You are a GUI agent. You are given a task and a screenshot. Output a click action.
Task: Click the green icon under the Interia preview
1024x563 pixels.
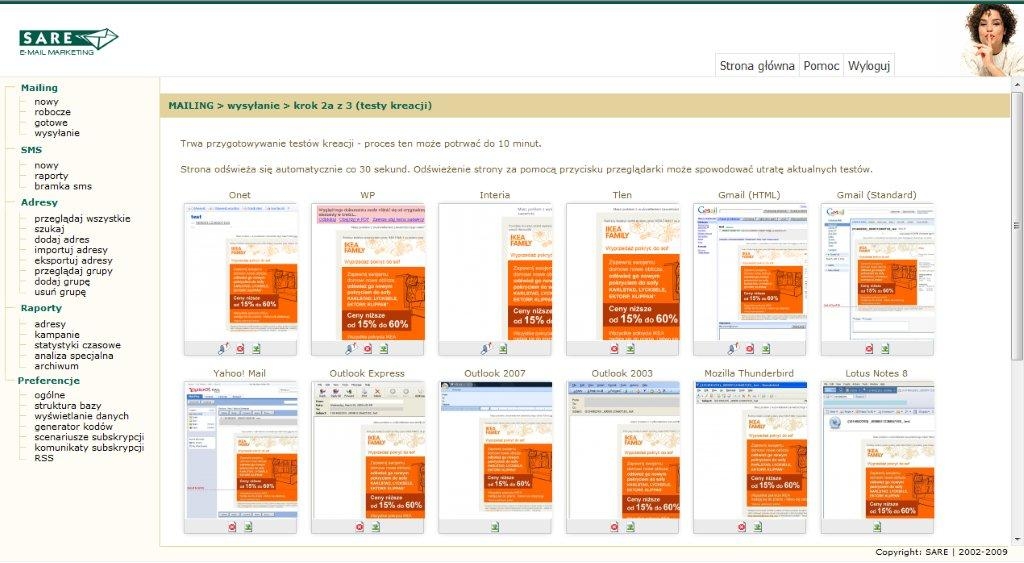pos(502,348)
